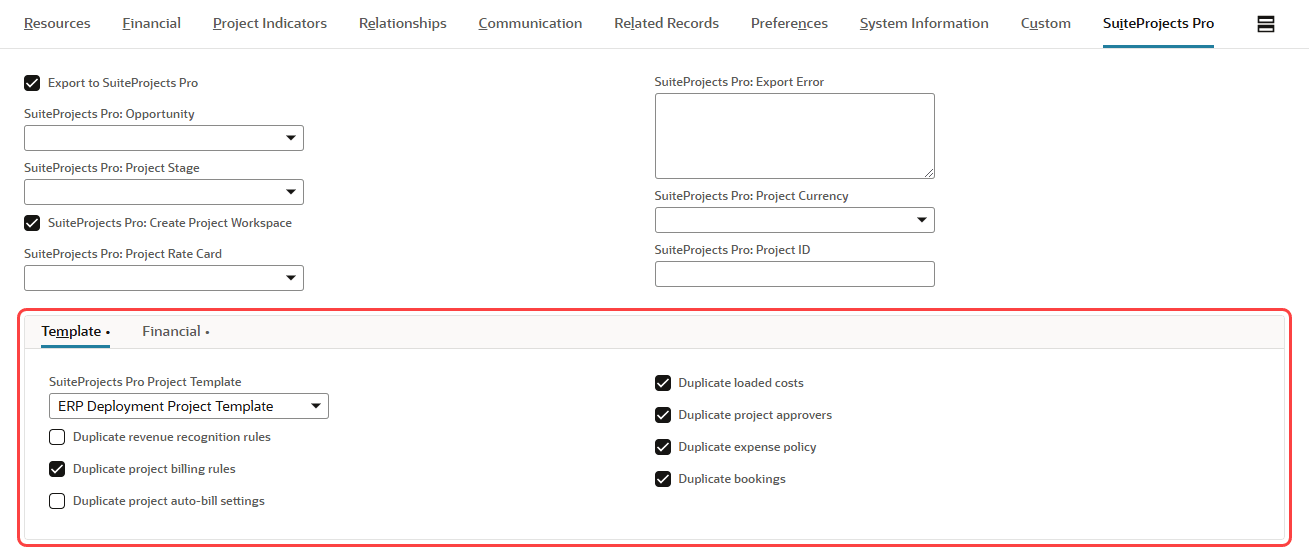Toggle Create Project Workspace checkbox
This screenshot has height=557, width=1309.
pos(32,223)
